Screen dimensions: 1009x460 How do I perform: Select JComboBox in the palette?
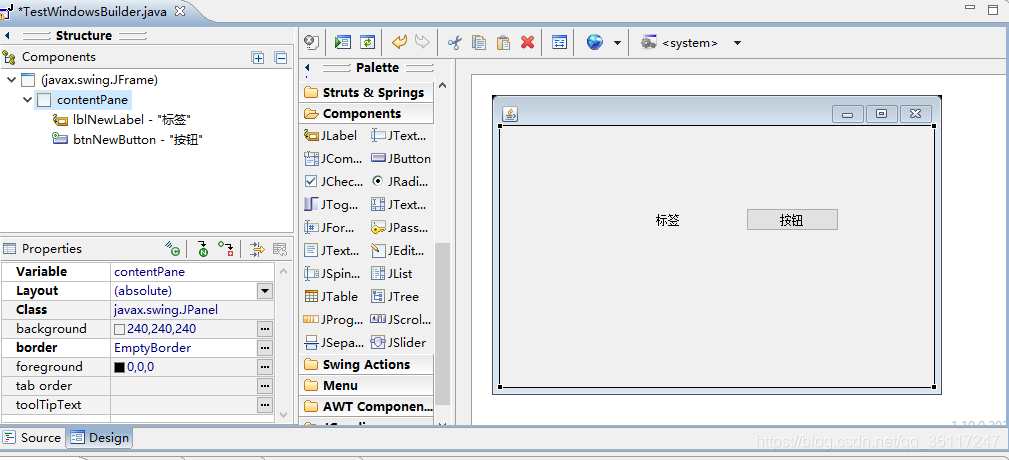coord(333,158)
